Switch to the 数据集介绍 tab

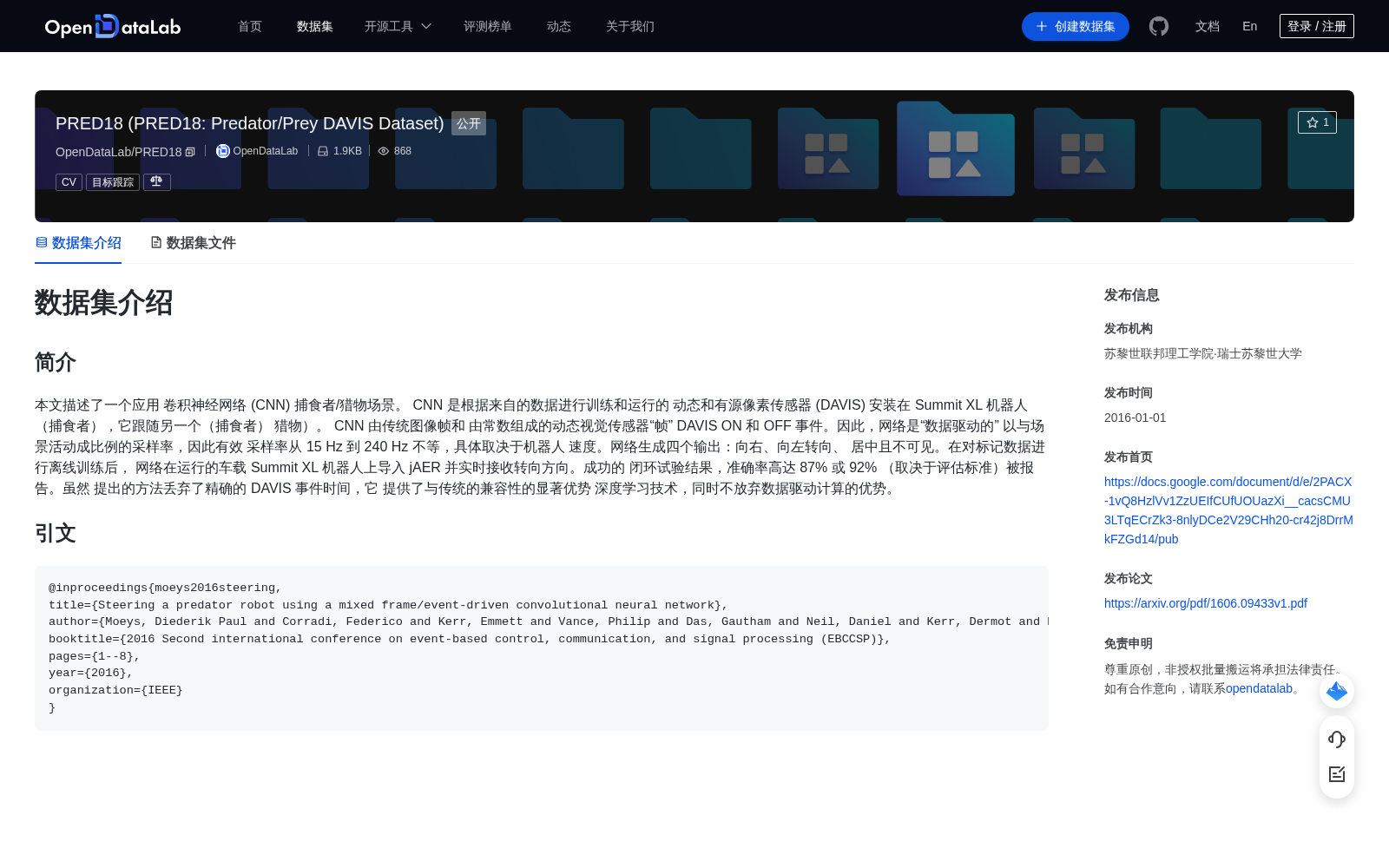(78, 243)
